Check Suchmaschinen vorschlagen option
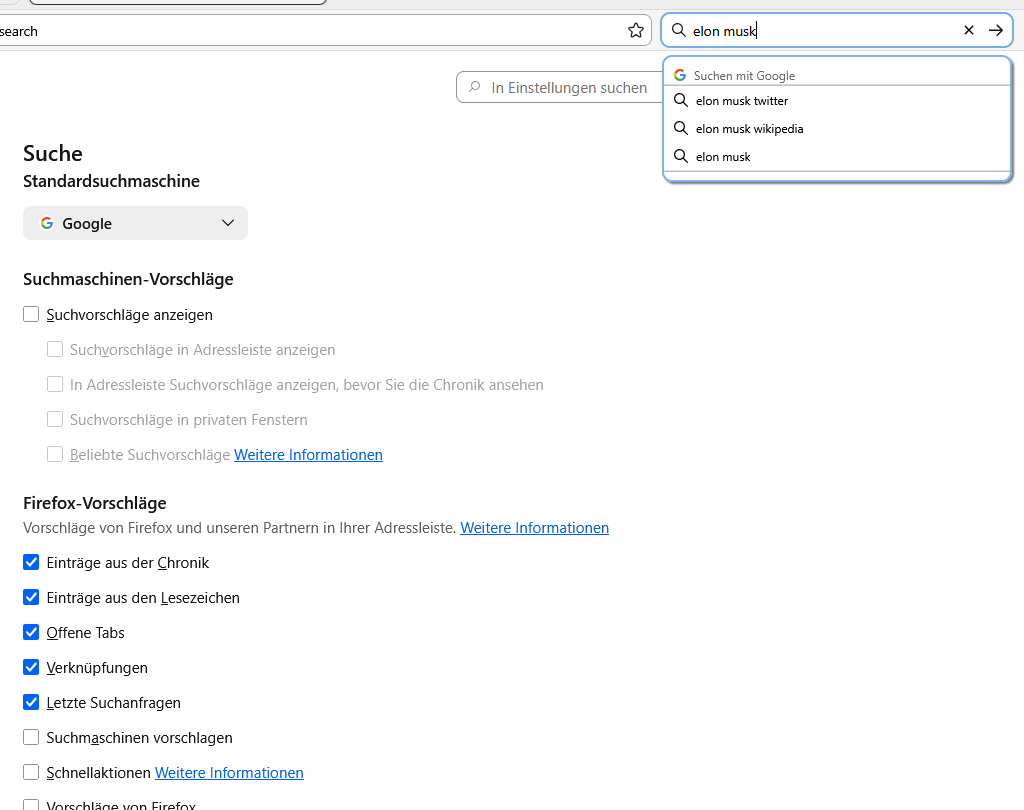Screen dimensions: 1024x810 tap(31, 738)
